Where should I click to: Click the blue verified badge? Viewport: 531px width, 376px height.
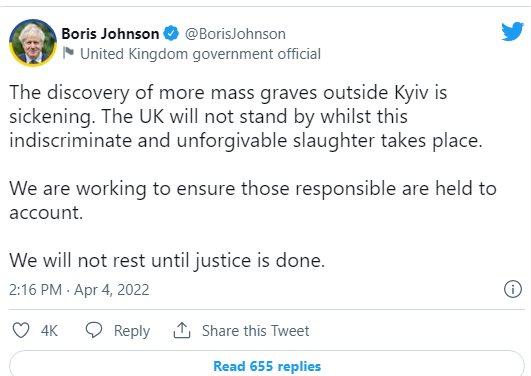click(x=171, y=34)
